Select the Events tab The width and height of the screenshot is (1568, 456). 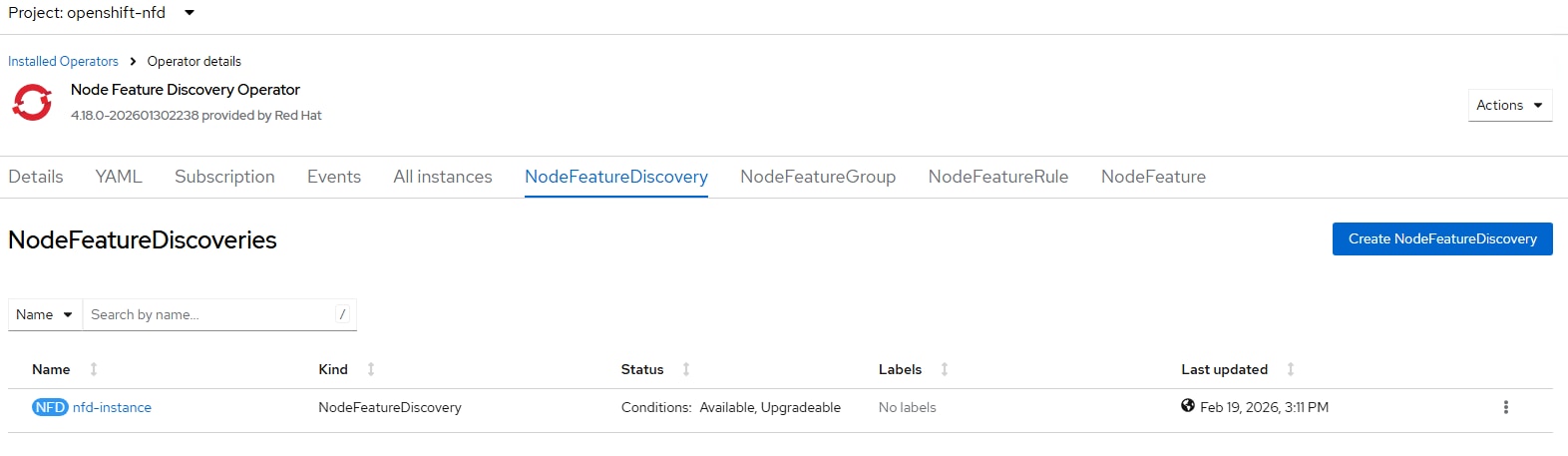click(x=334, y=177)
